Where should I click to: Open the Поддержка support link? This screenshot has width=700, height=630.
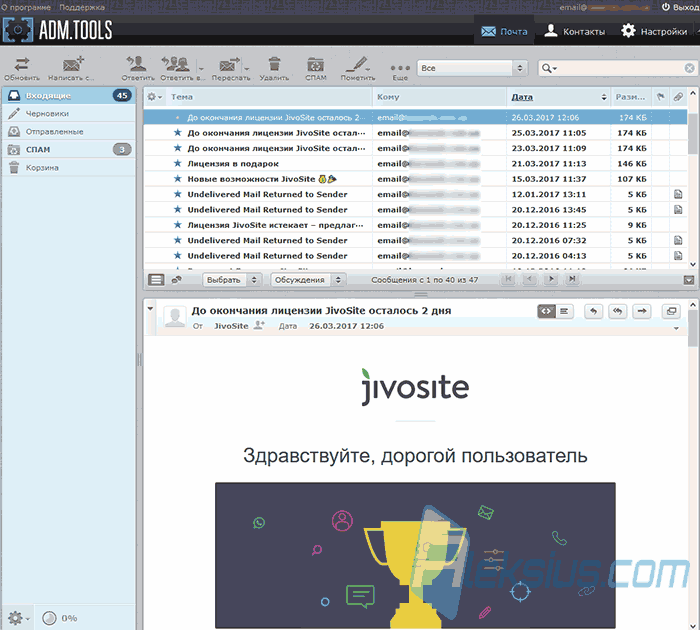click(x=82, y=7)
